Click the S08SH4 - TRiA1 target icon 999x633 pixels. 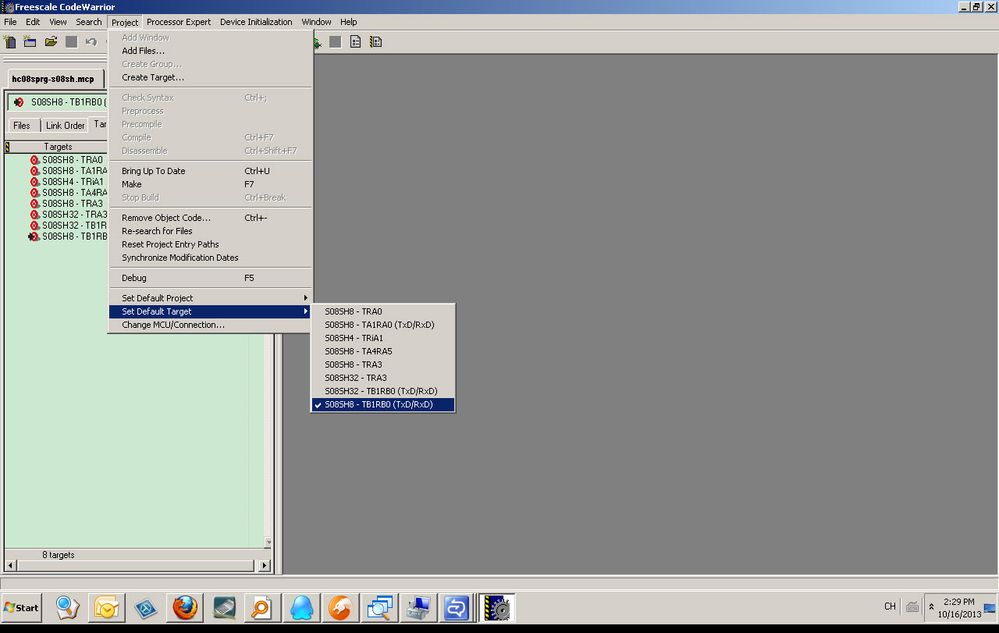[x=34, y=181]
